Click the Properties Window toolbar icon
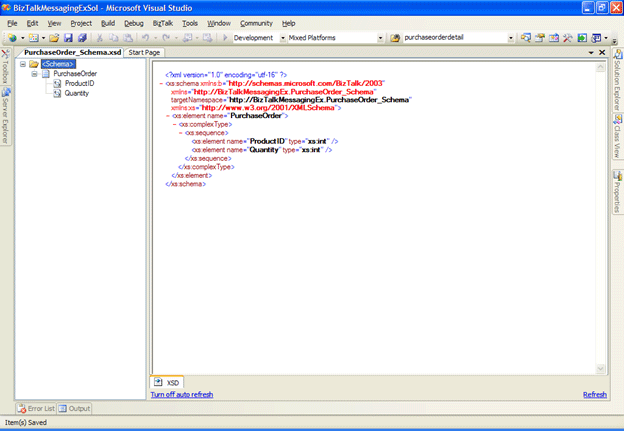Viewport: 624px width, 431px height. click(x=540, y=38)
